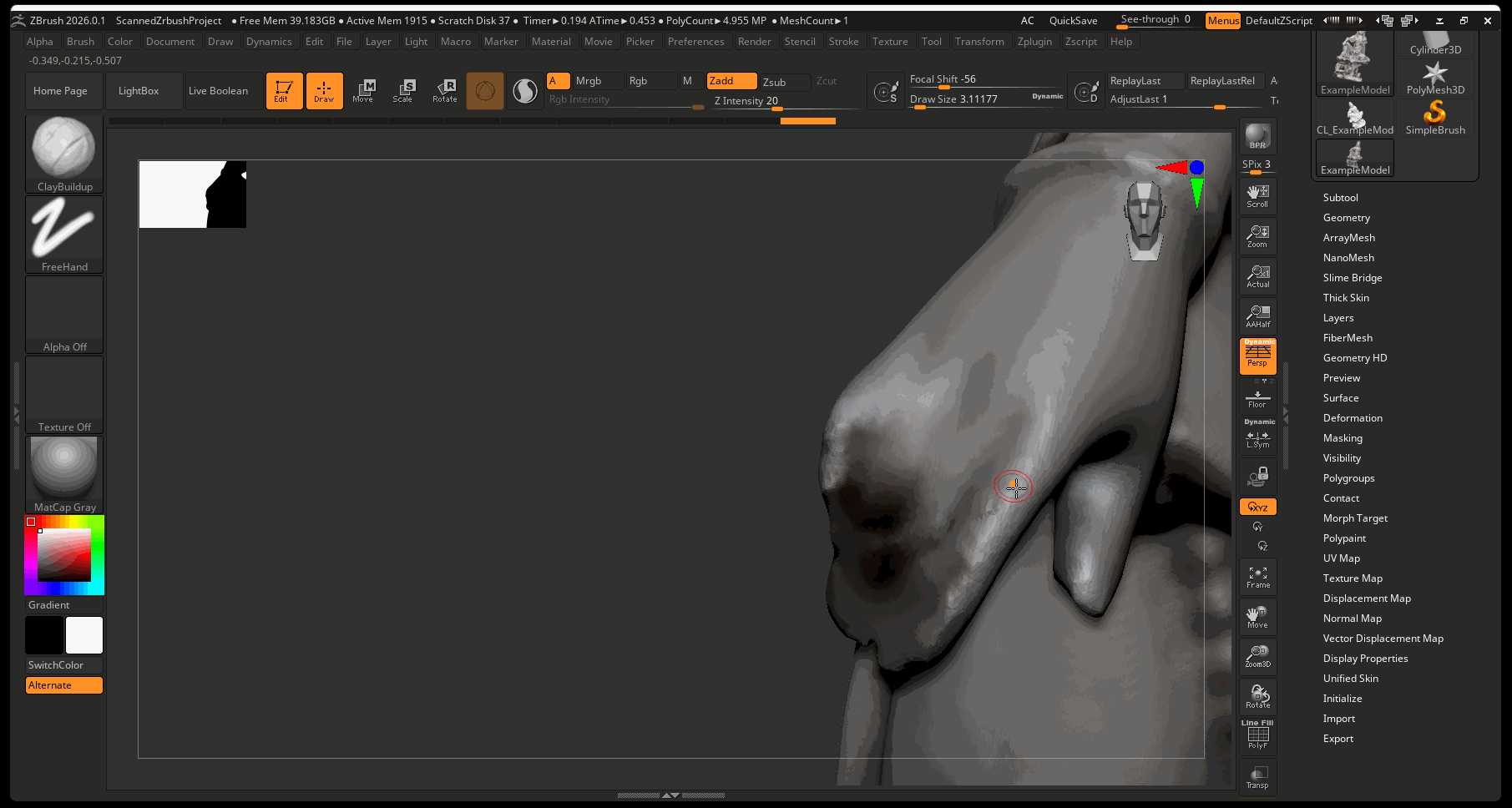
Task: Click the Z Intensity slider
Action: pyautogui.click(x=785, y=102)
